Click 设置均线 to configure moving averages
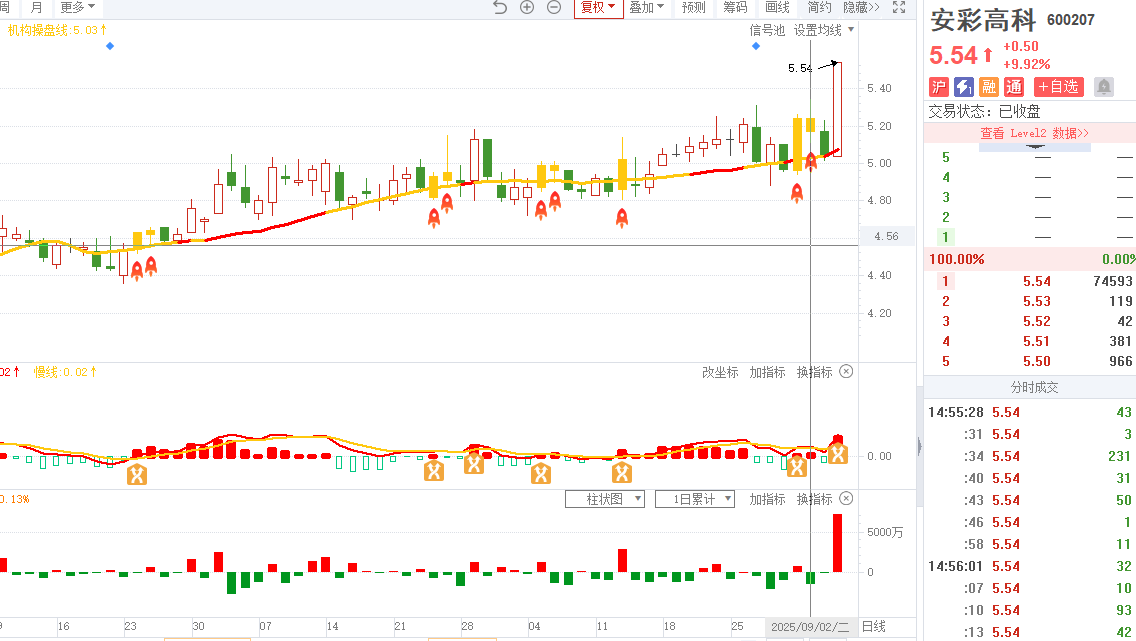 pos(817,30)
